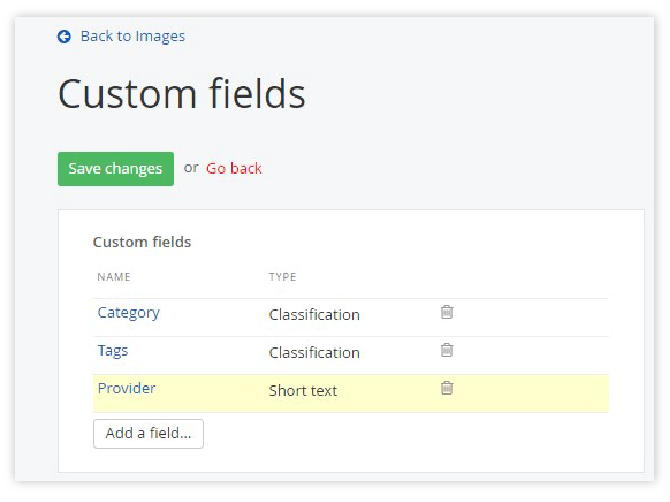Open the Back to Images link
Image resolution: width=670 pixels, height=502 pixels.
(x=132, y=36)
